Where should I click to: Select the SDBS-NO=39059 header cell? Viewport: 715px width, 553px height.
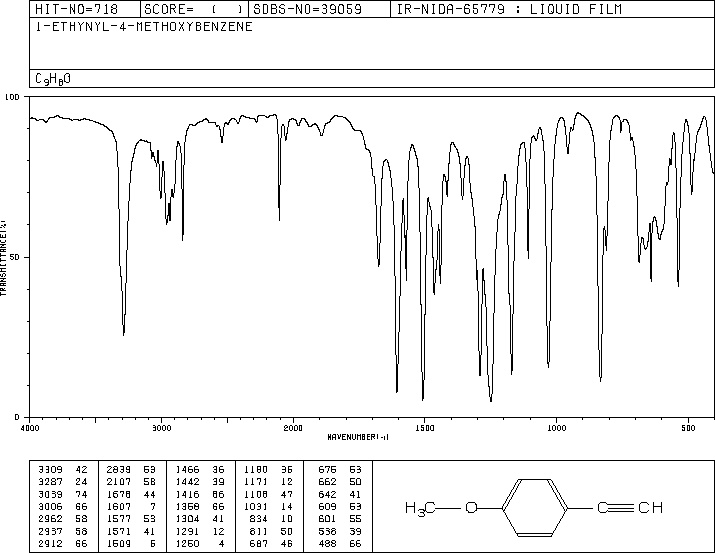(x=307, y=9)
